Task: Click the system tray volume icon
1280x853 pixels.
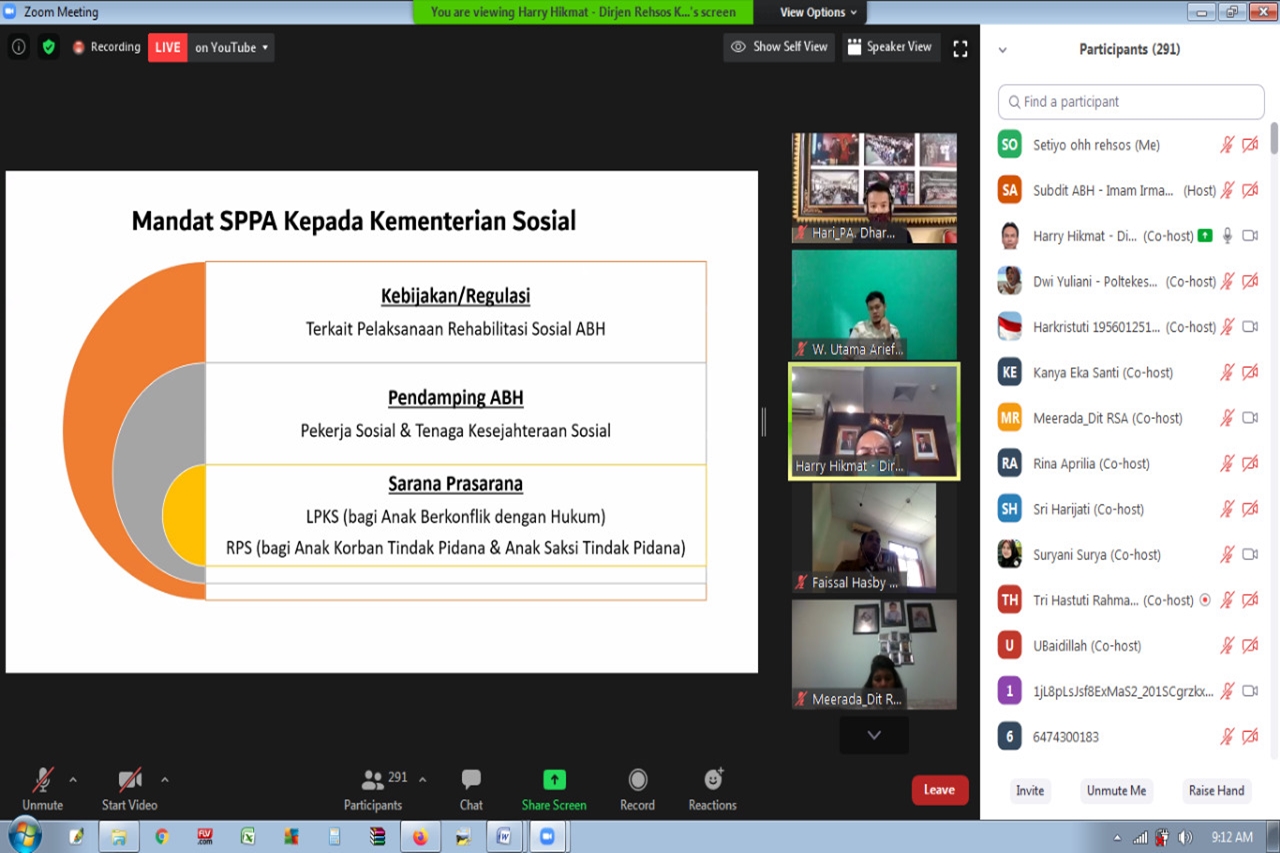Action: pos(1185,838)
